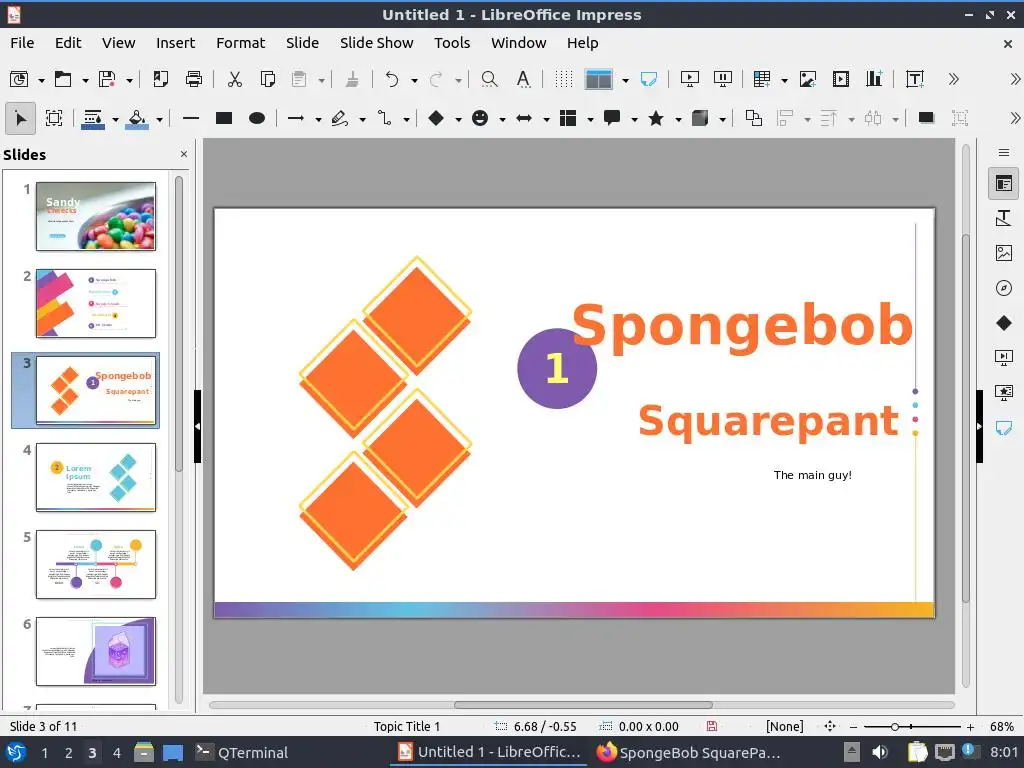Toggle the Shadow button
The width and height of the screenshot is (1024, 768).
click(926, 118)
